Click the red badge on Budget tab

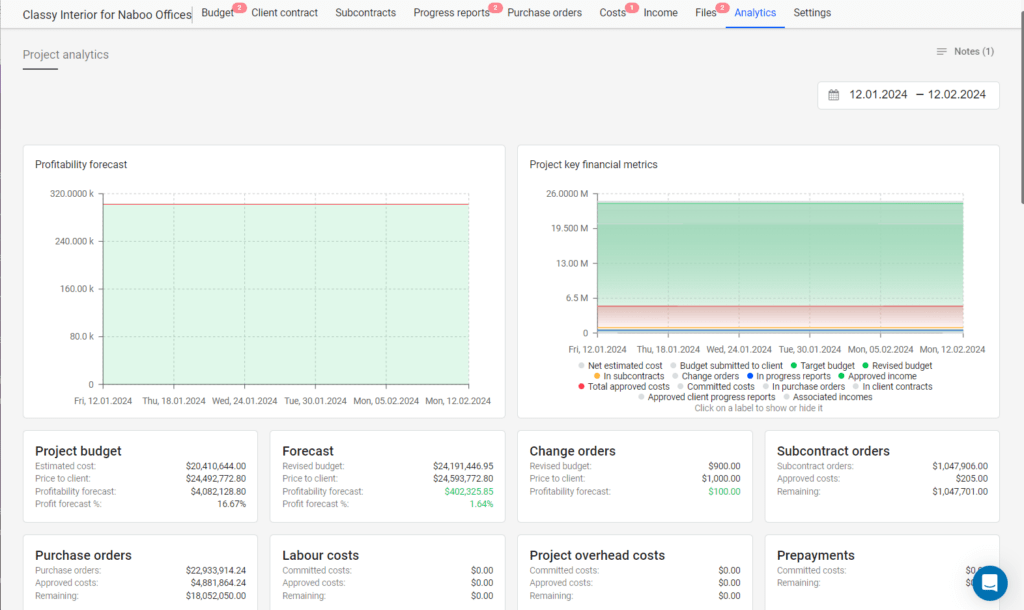point(239,8)
